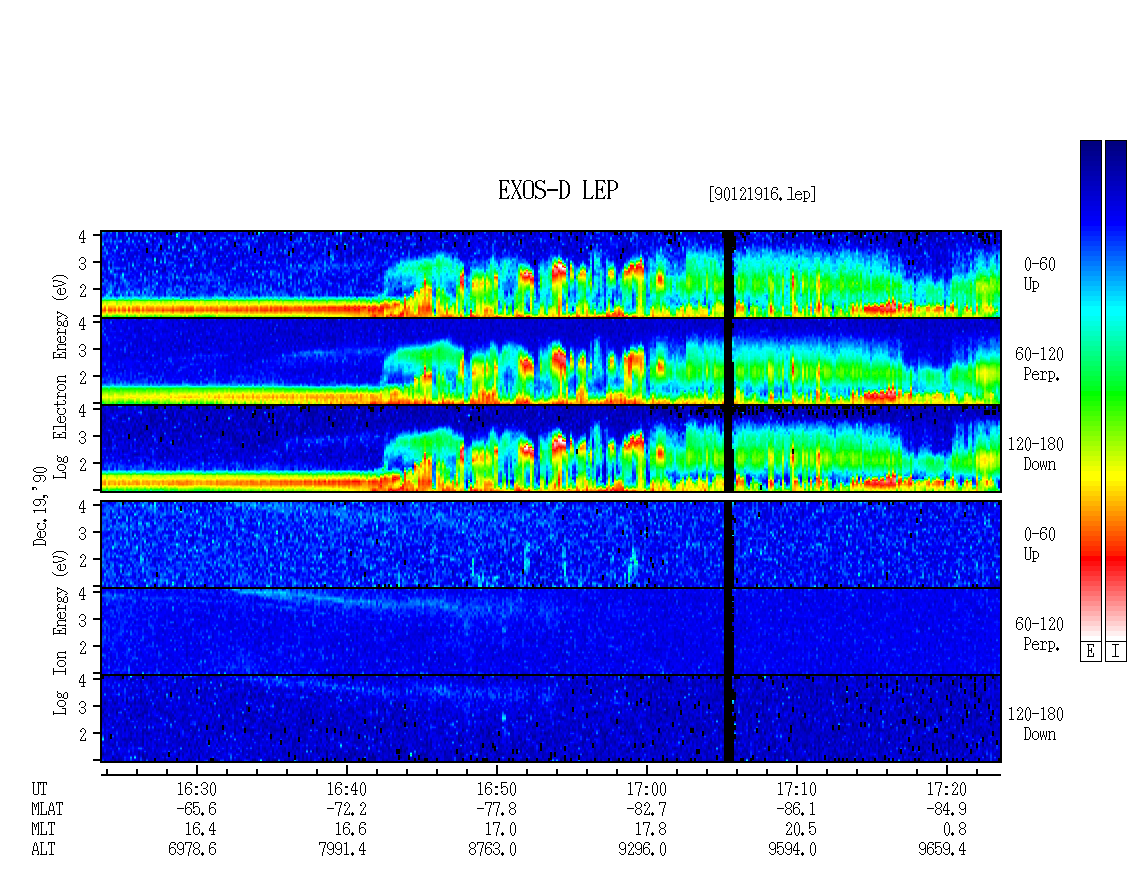Click the 60-120 Perp. label beside the ion panel

tap(1039, 634)
